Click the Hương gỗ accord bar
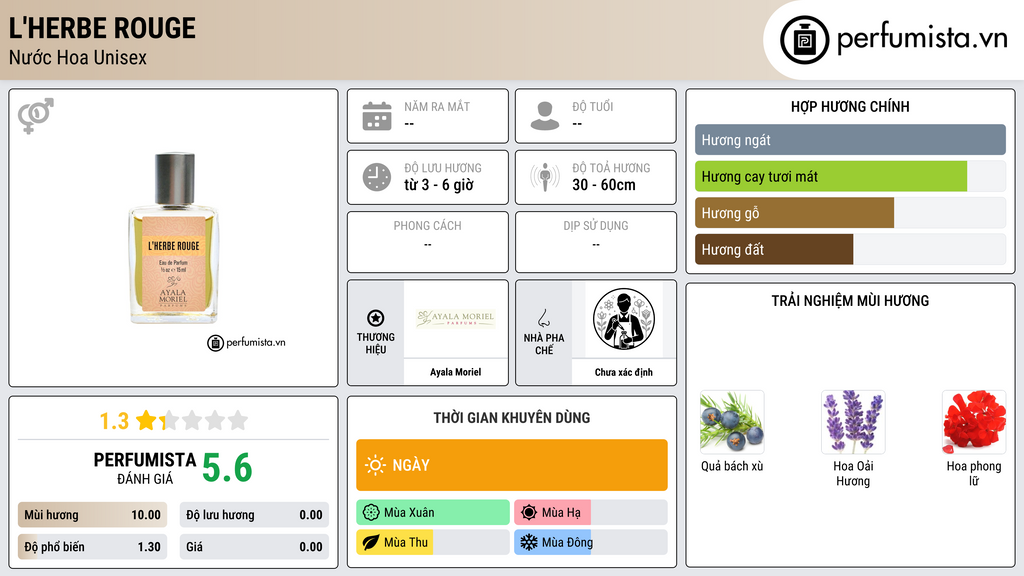This screenshot has width=1024, height=576. pos(850,213)
